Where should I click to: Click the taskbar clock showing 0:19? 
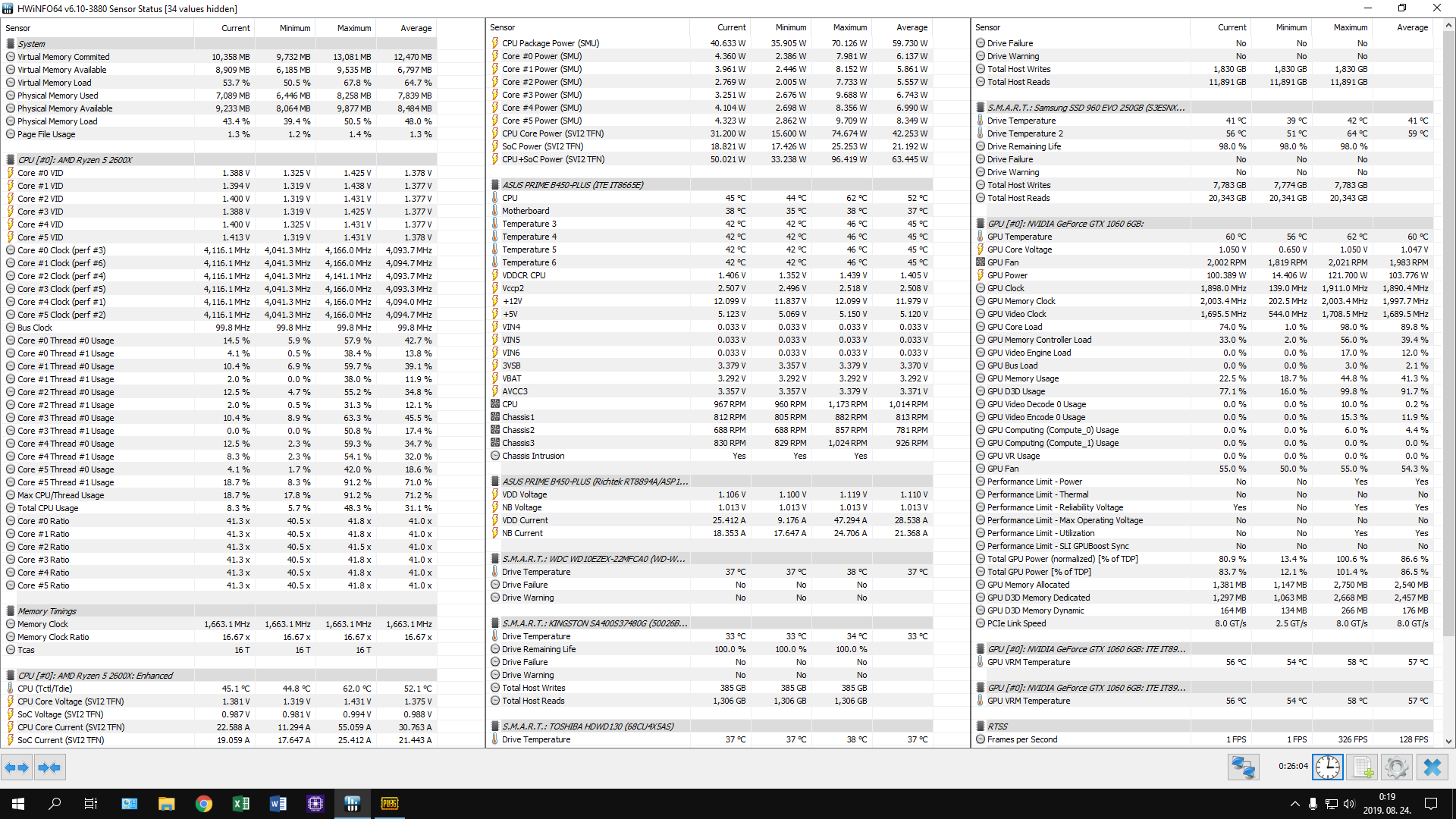[1387, 804]
